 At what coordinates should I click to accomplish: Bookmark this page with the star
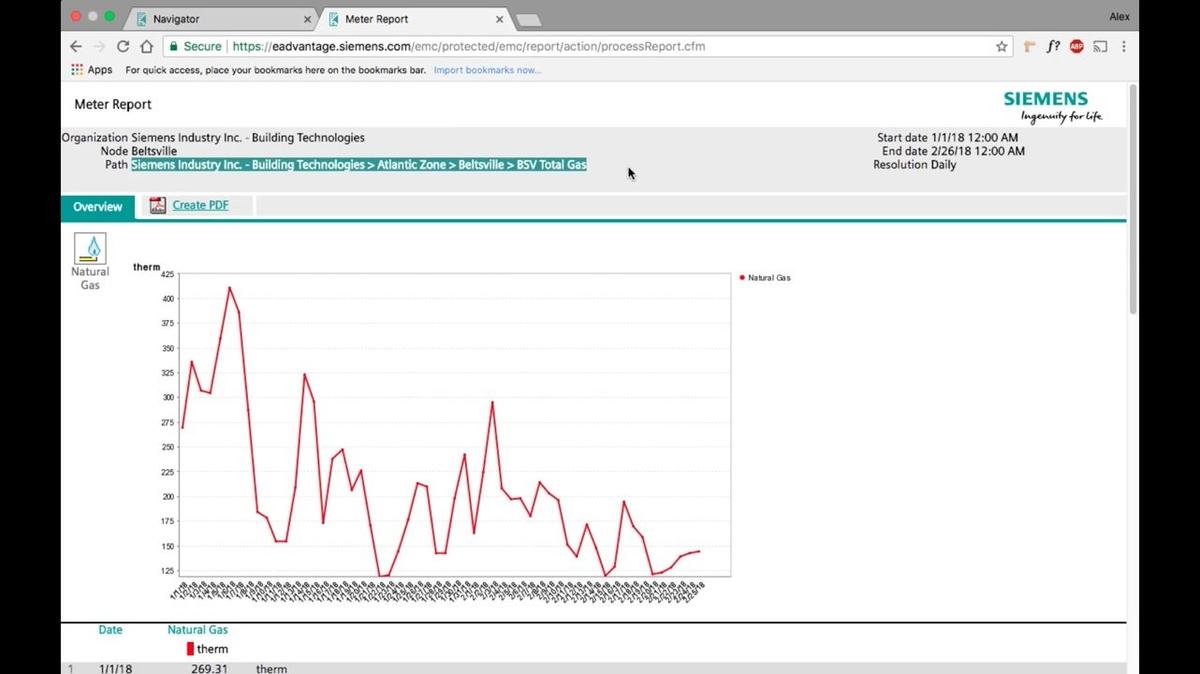tap(1002, 46)
